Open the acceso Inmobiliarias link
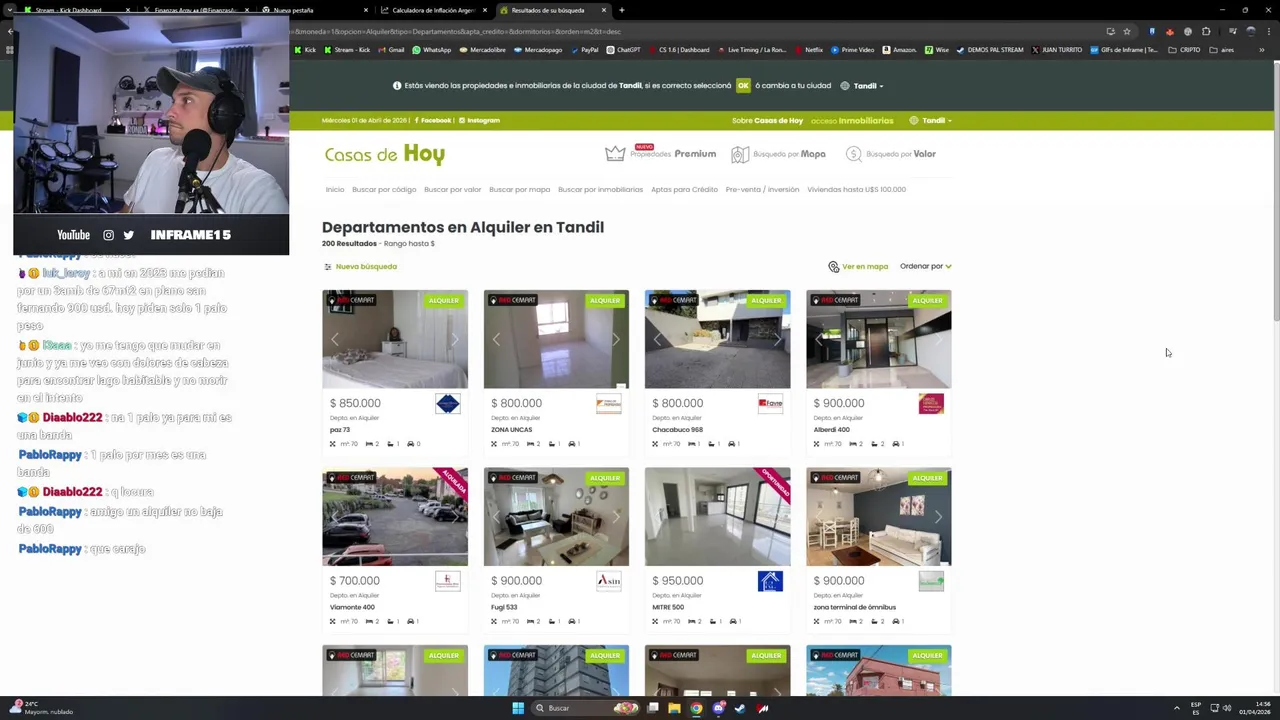Screen dimensions: 1280x720 pos(852,121)
